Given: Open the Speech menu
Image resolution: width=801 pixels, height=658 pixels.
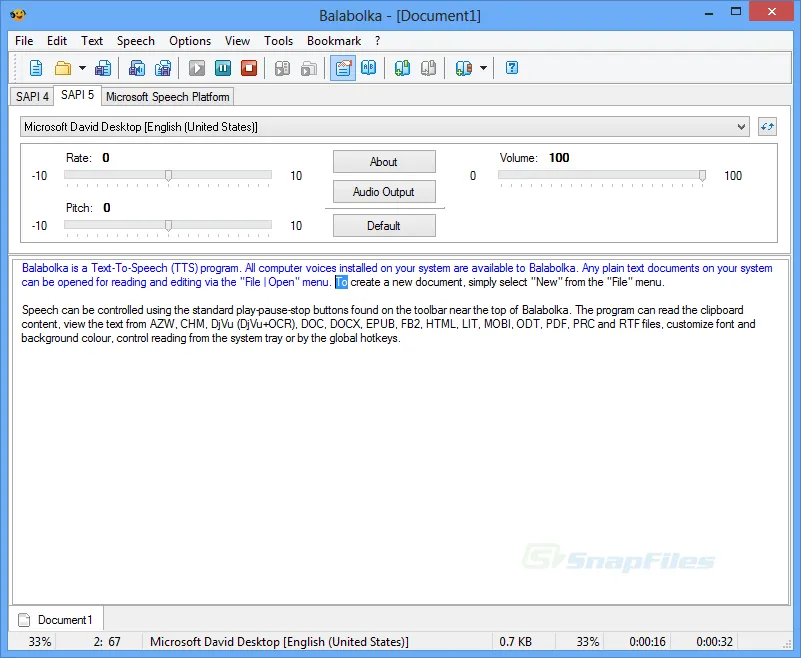Looking at the screenshot, I should 135,41.
